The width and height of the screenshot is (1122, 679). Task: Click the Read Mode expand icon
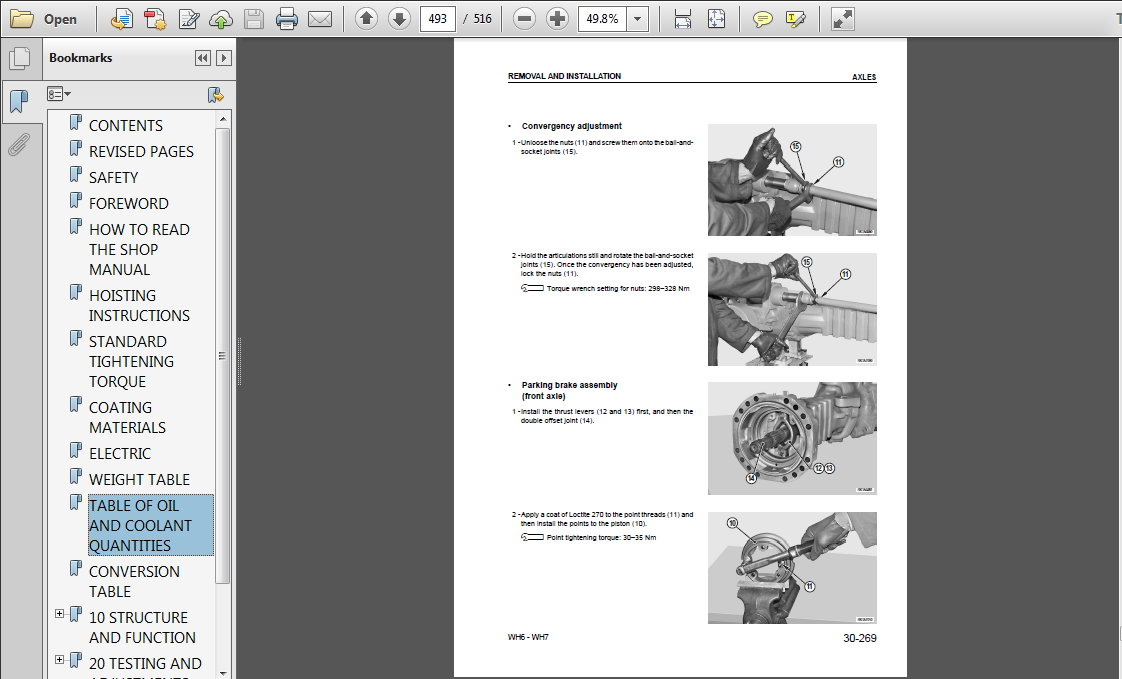[x=843, y=19]
